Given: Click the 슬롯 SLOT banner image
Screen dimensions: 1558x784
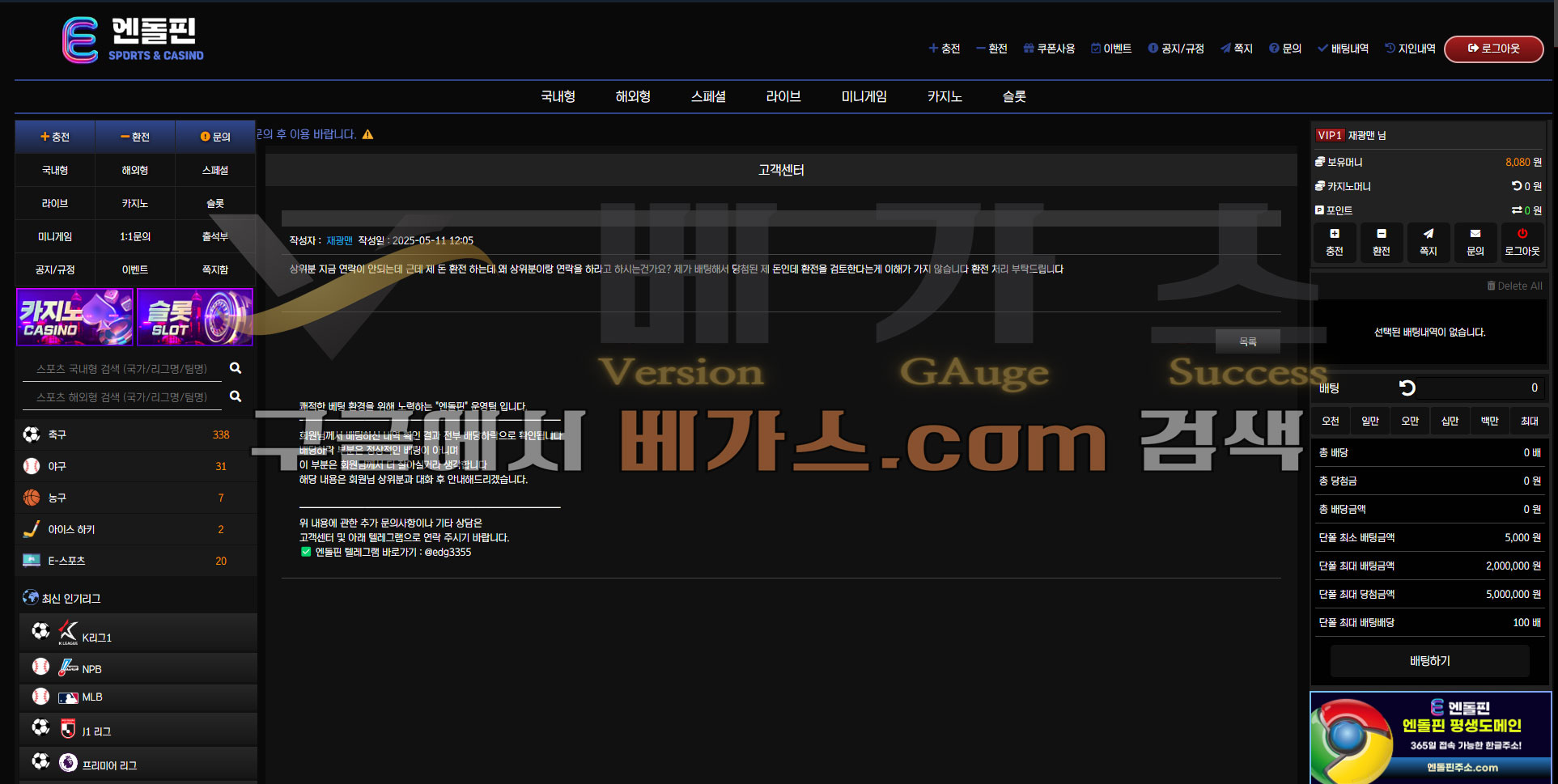Looking at the screenshot, I should (195, 317).
